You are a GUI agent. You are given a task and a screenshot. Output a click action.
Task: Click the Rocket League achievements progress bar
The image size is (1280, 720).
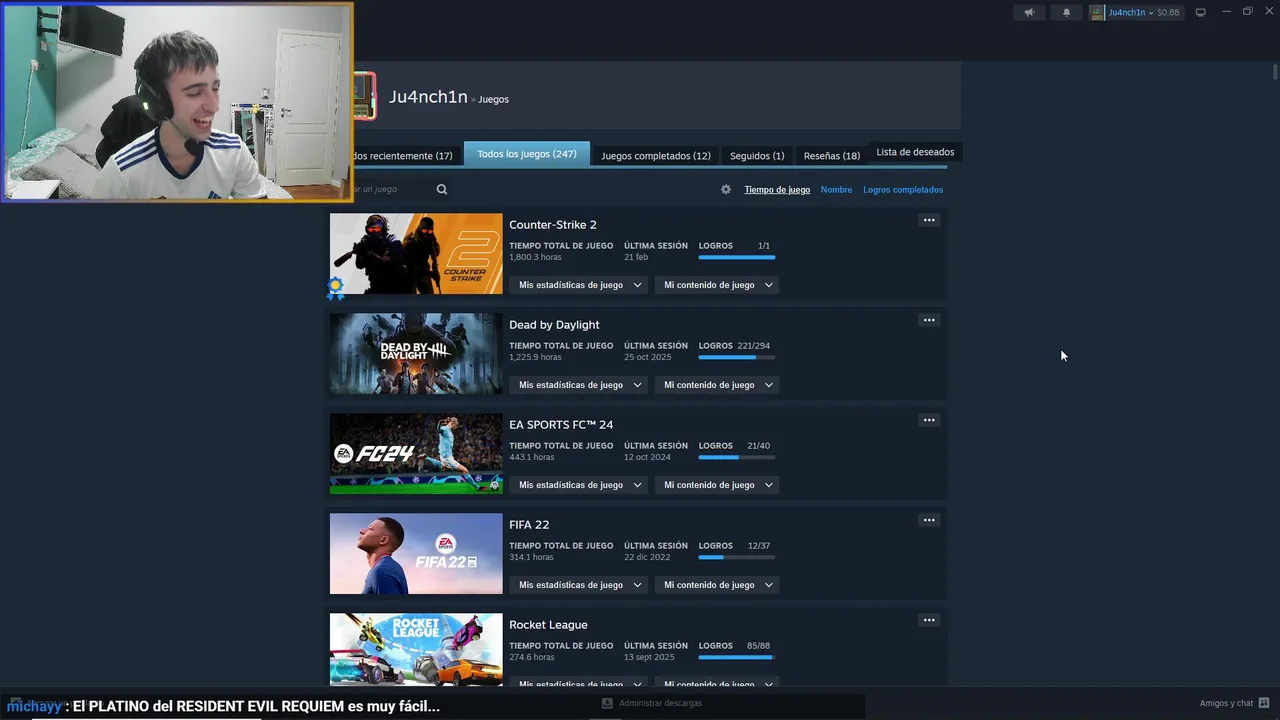[x=737, y=658]
